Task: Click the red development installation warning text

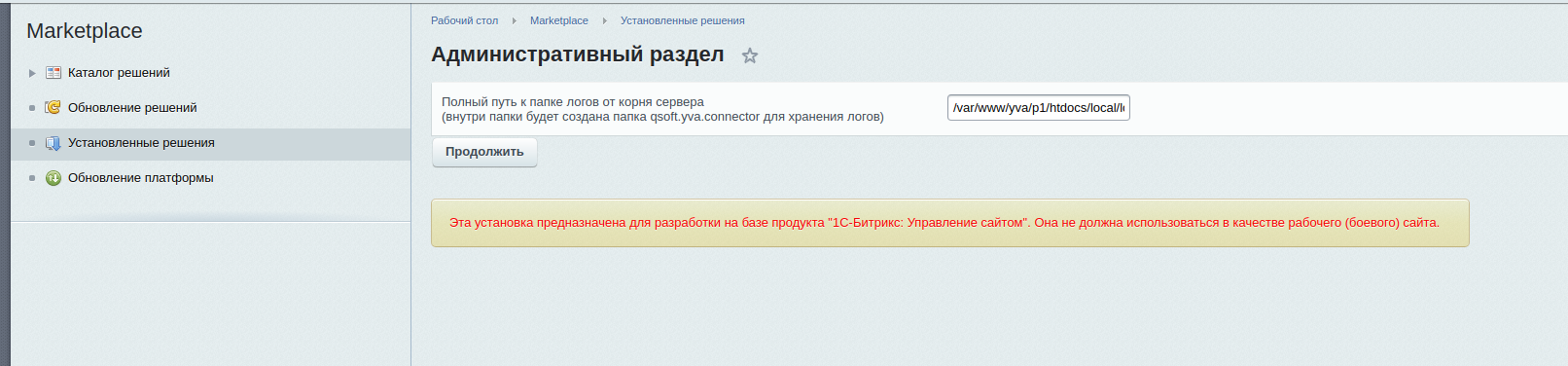Action: pyautogui.click(x=944, y=223)
